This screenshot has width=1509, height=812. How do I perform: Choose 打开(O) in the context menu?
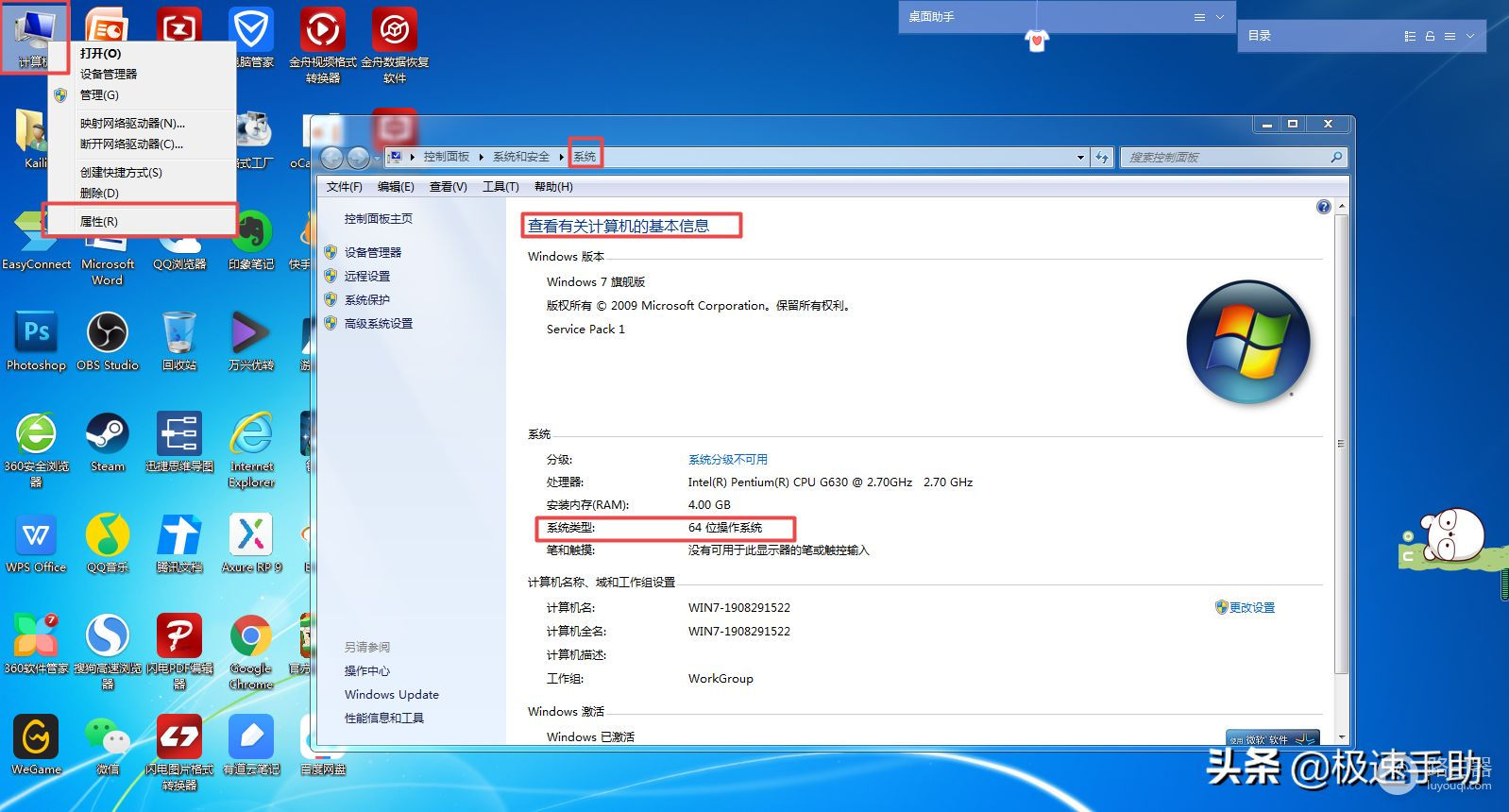143,53
